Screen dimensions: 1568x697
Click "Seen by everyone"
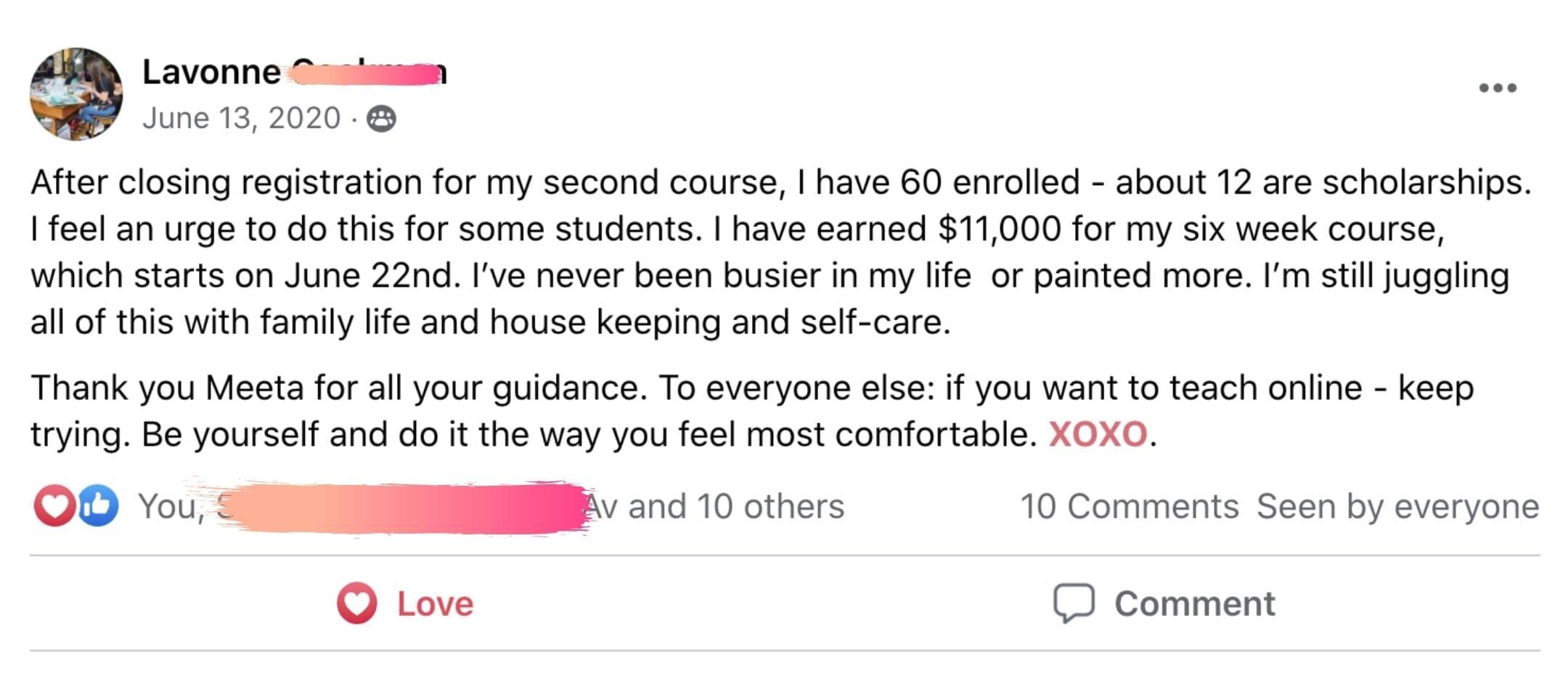click(x=1397, y=507)
